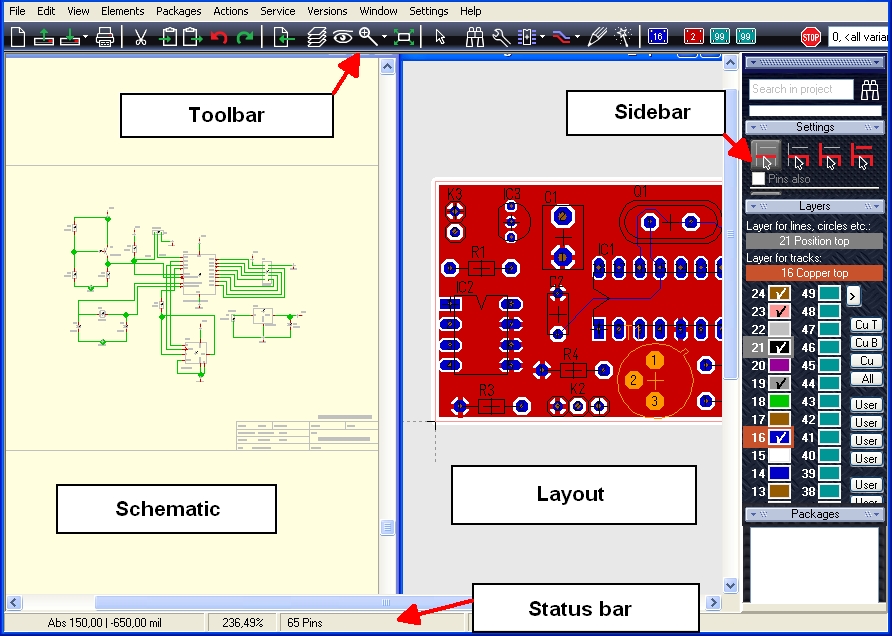This screenshot has height=636, width=892.
Task: Toggle visibility of layer 24 checkbox
Action: (780, 294)
